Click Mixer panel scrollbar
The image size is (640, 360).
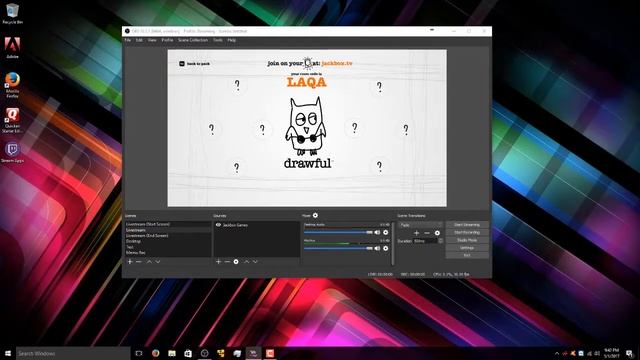coord(393,244)
